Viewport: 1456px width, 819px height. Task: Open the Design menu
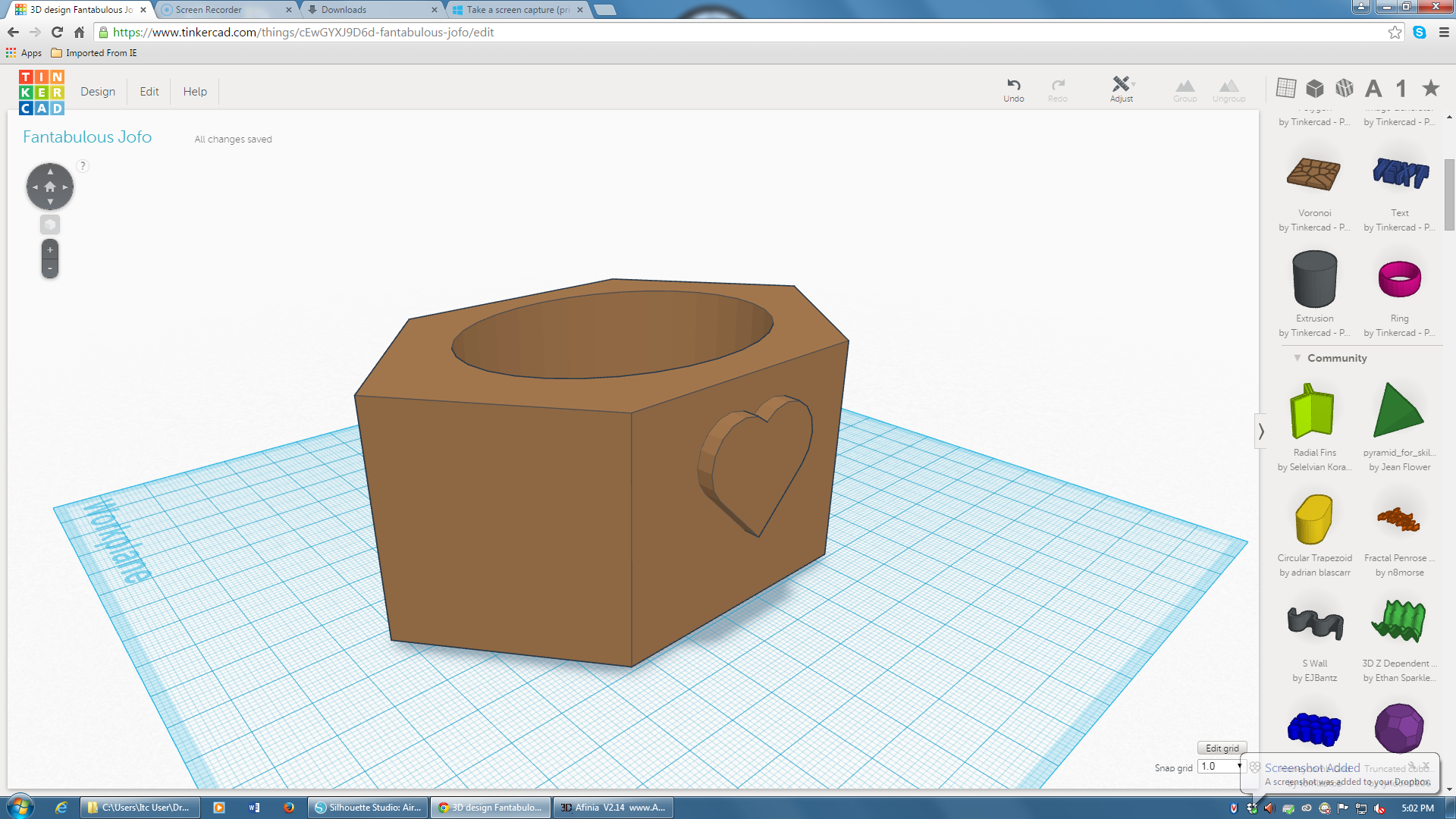(97, 91)
